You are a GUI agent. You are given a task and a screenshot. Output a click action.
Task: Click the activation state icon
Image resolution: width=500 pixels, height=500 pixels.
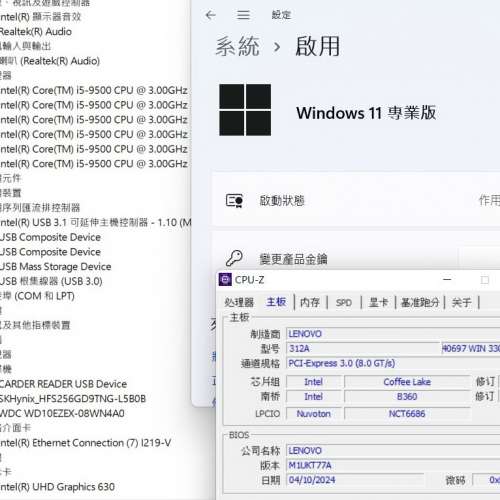click(x=234, y=201)
